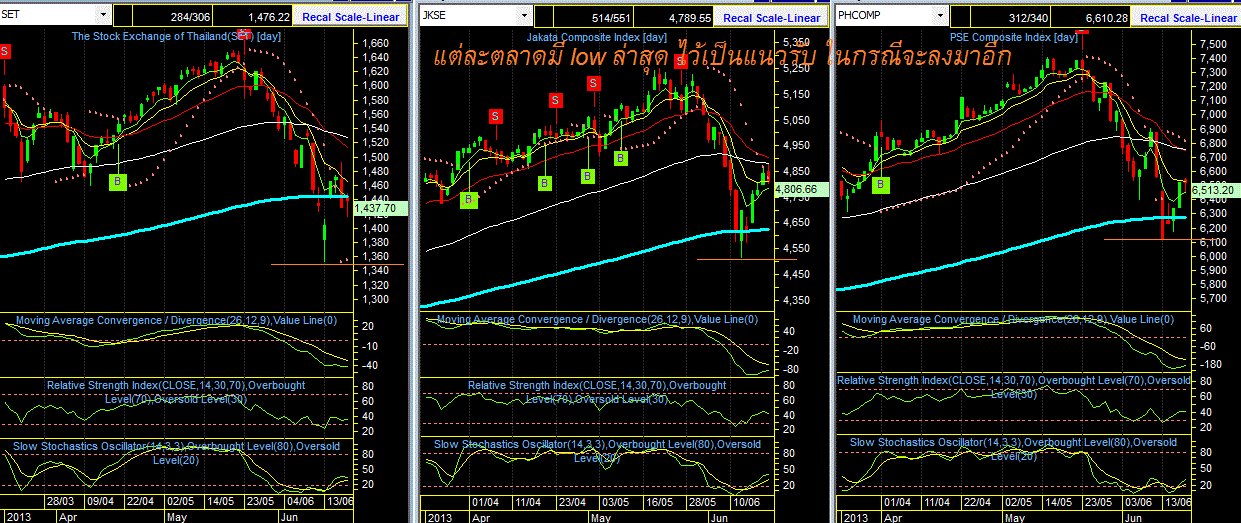This screenshot has height=523, width=1241.
Task: Click the red S marker at SET chart left edge
Action: pos(5,52)
